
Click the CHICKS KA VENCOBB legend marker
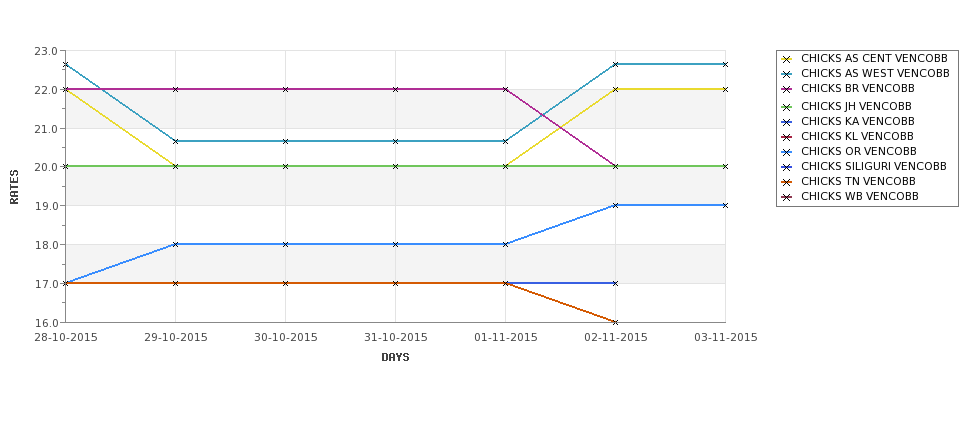tap(787, 122)
